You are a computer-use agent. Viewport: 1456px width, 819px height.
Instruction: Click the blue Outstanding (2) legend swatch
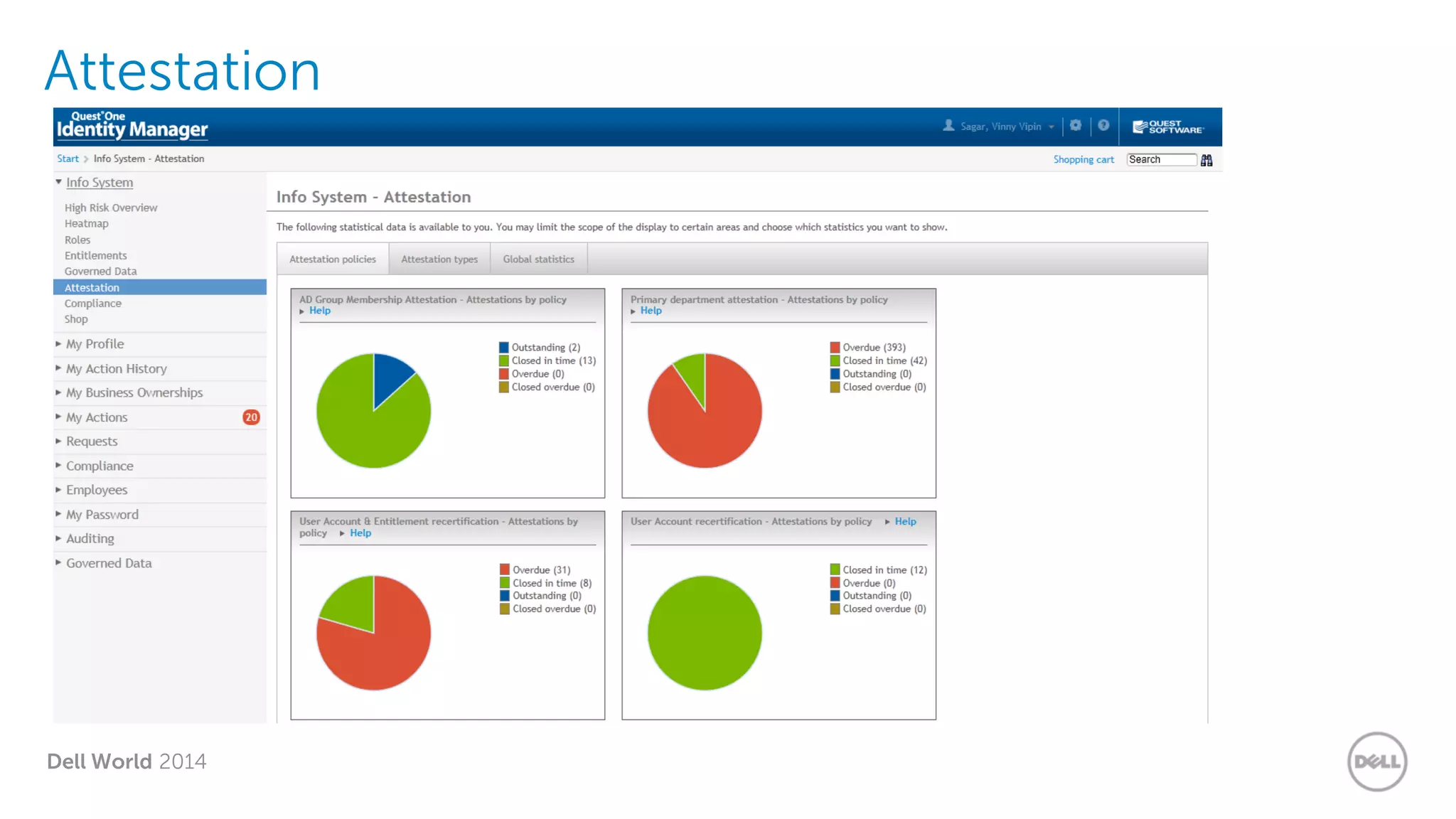pos(503,348)
